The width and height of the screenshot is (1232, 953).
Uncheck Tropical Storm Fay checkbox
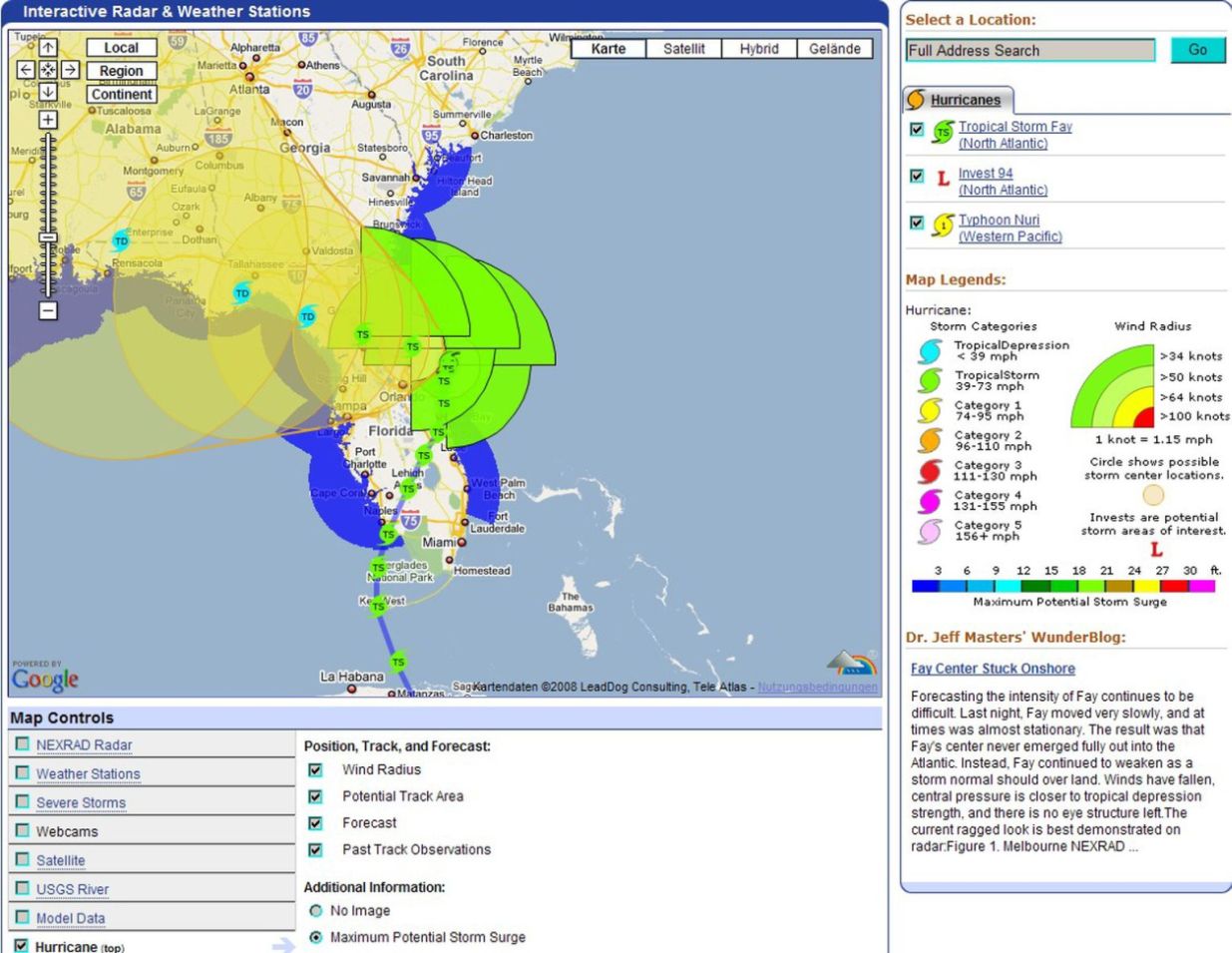[x=917, y=130]
